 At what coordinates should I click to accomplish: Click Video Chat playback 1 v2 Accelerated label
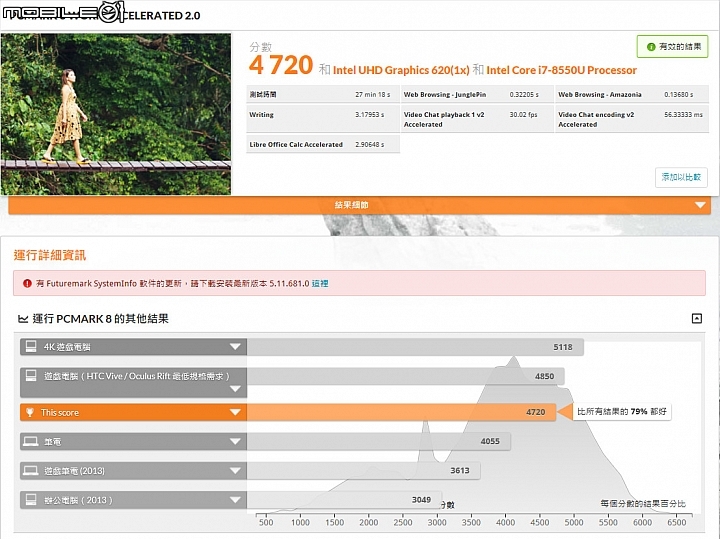point(444,119)
